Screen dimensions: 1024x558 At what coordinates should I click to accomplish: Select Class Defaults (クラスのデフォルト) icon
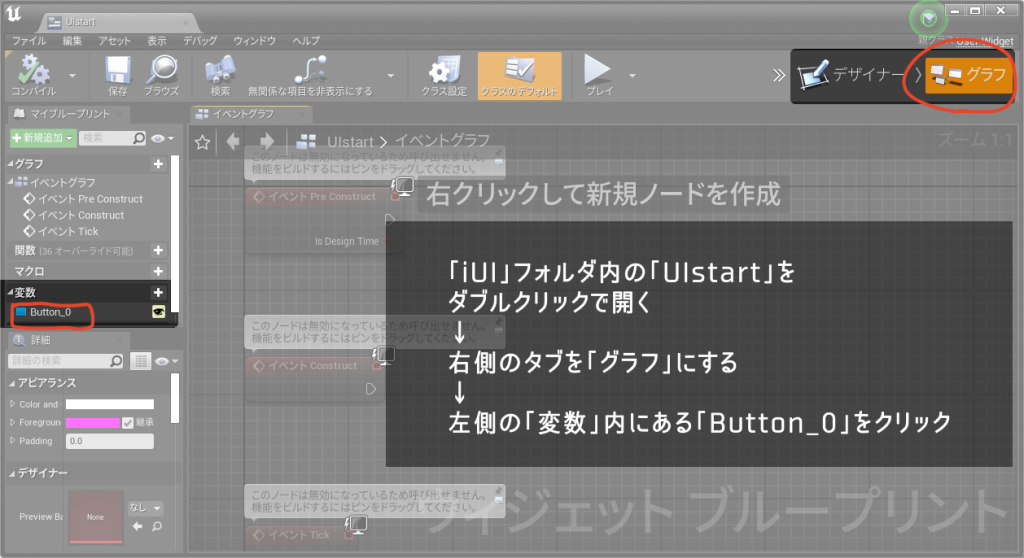[x=519, y=71]
